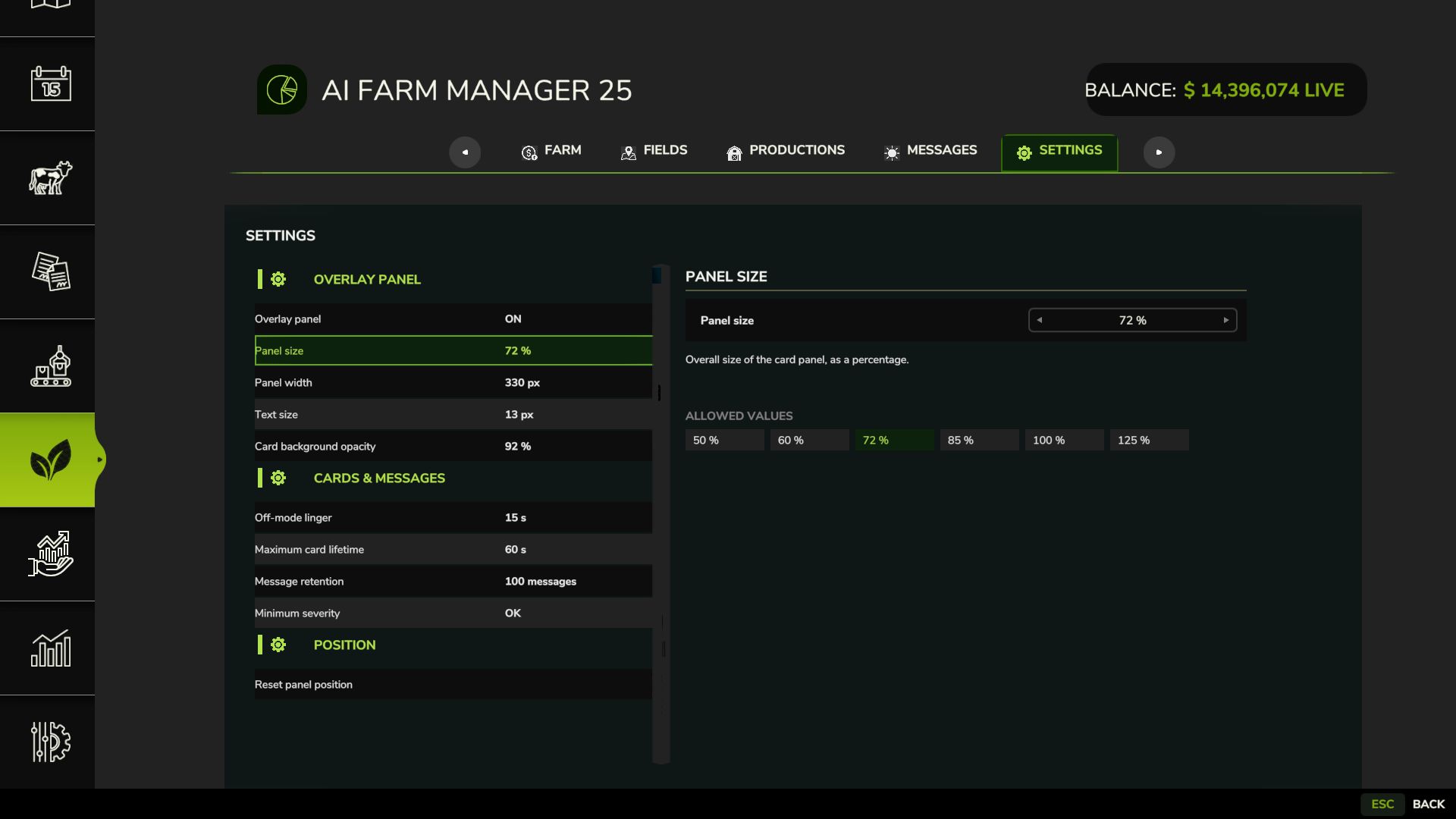Choose the 60 % allowed value
The image size is (1456, 819).
(810, 440)
